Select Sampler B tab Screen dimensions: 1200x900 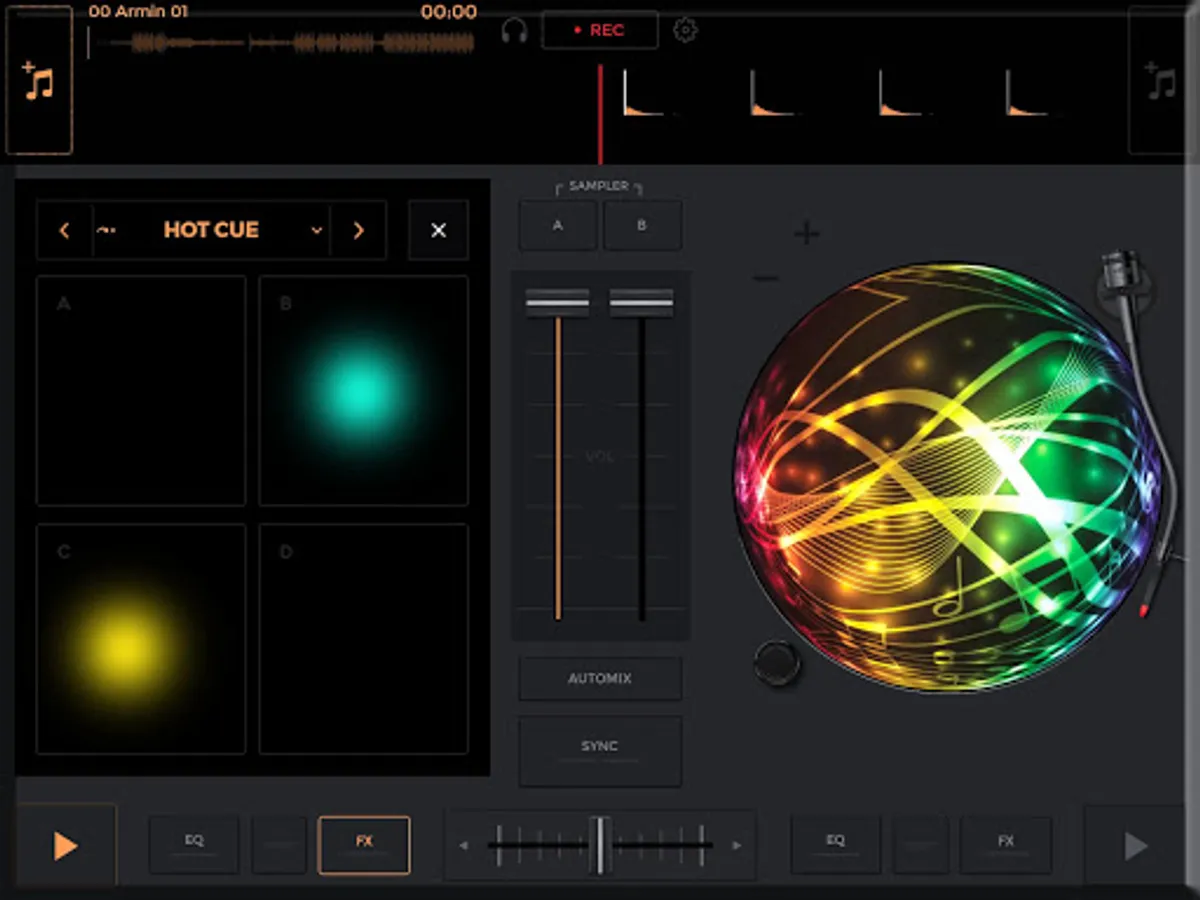pyautogui.click(x=642, y=225)
